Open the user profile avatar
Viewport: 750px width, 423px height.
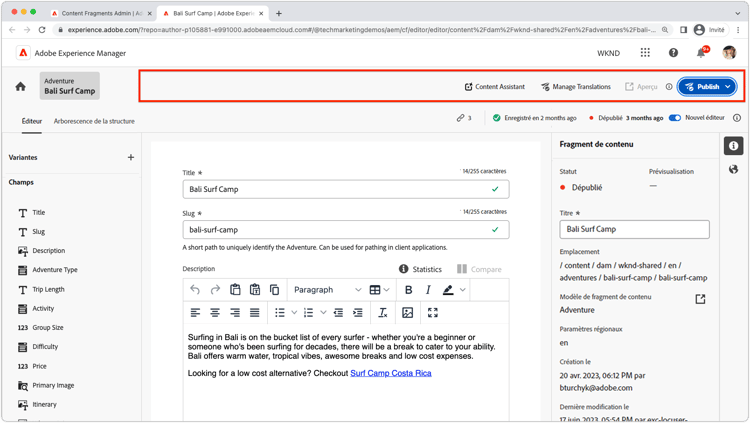coord(729,53)
